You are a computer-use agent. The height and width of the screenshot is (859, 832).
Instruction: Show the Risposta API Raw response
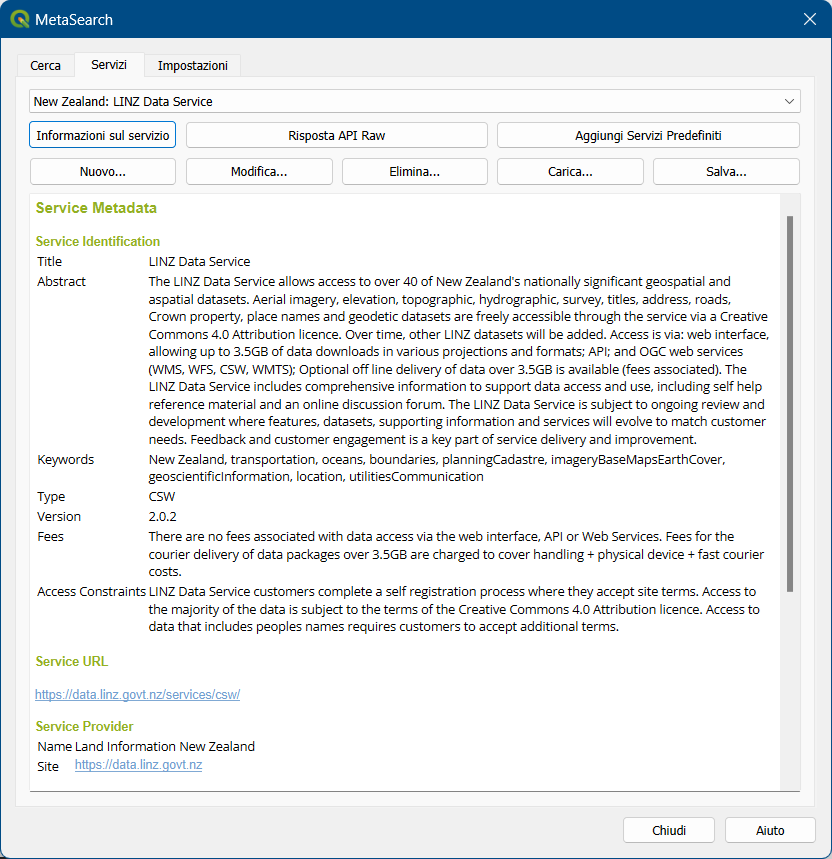click(336, 135)
